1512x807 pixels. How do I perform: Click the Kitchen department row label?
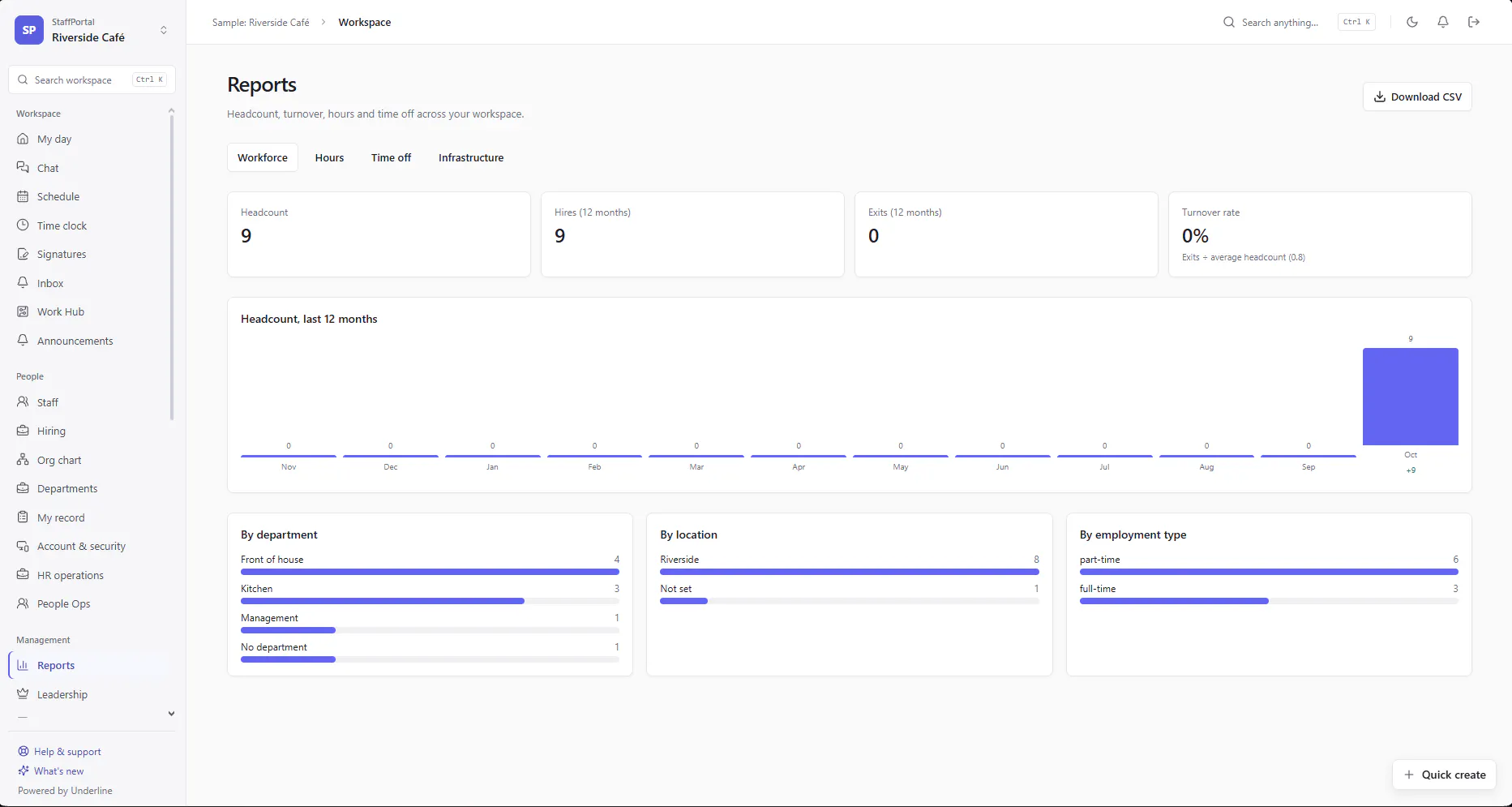coord(256,589)
